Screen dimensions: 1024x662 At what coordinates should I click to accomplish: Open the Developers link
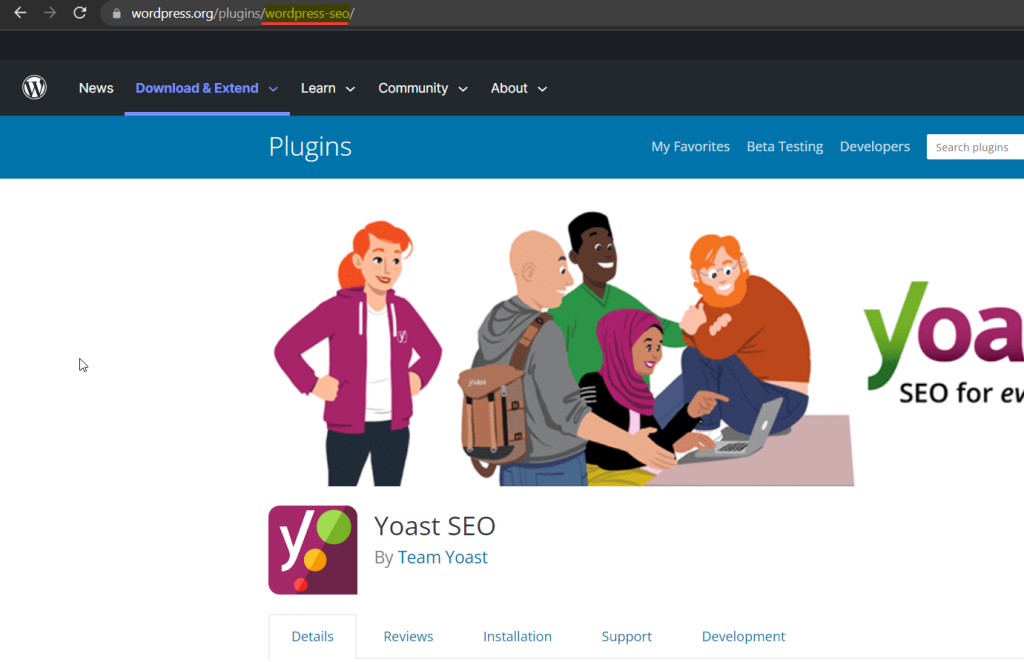[874, 146]
